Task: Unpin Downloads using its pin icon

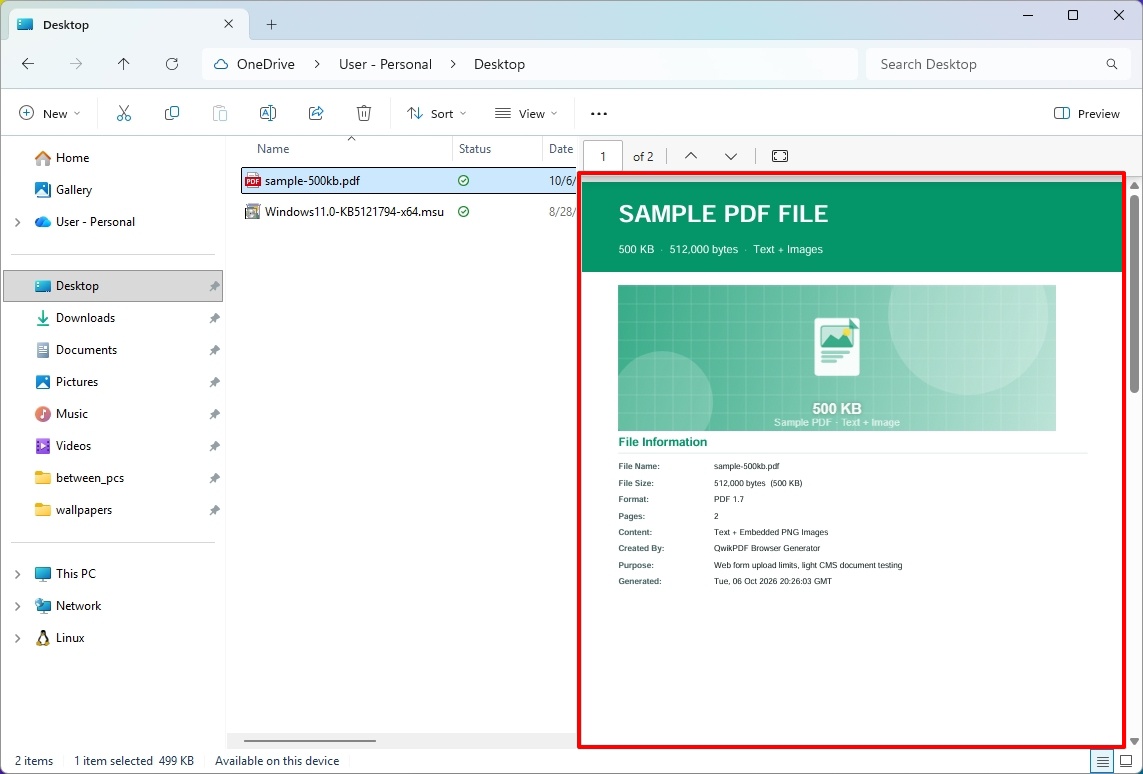Action: (214, 318)
